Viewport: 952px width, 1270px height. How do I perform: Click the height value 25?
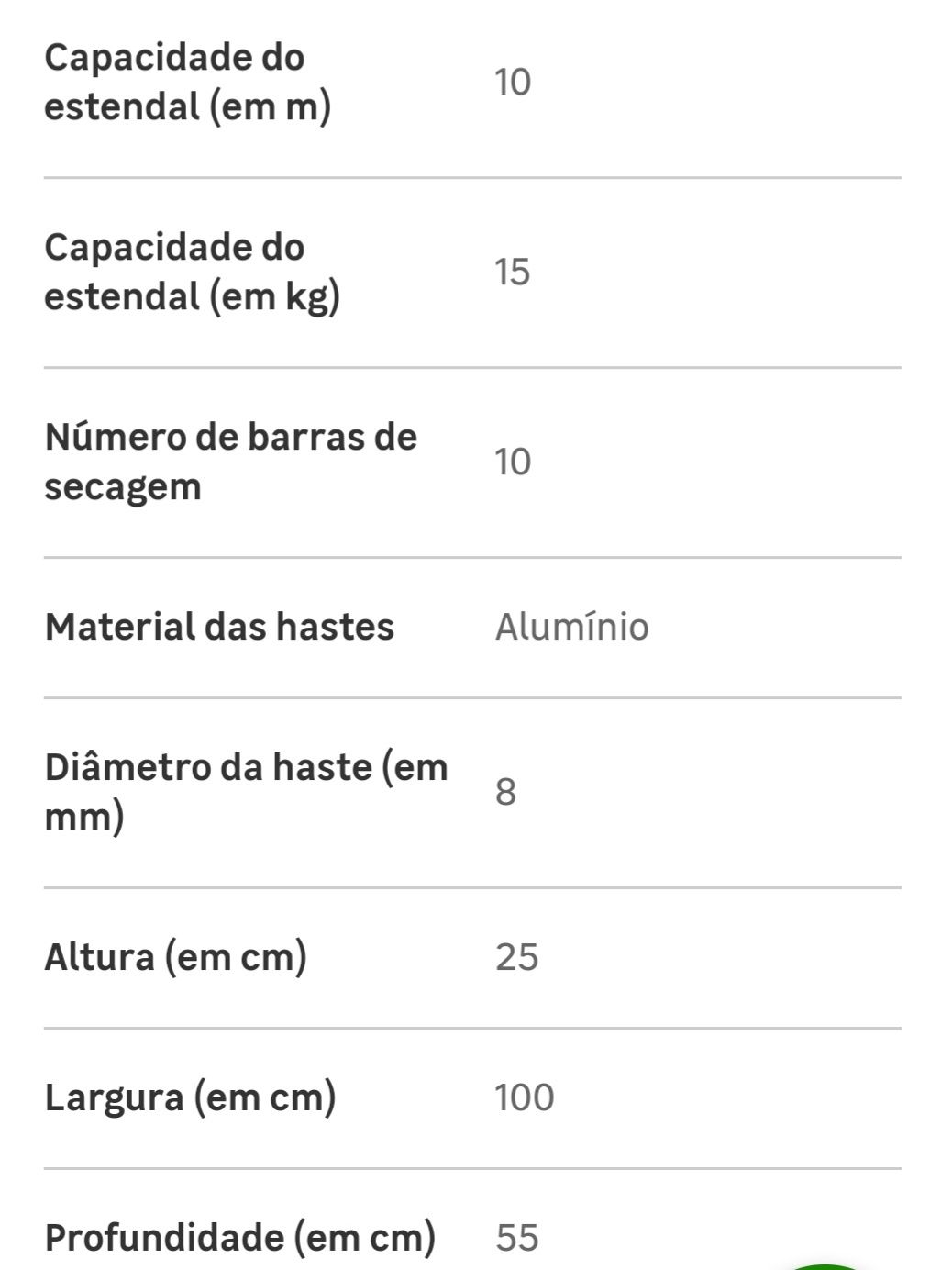click(x=516, y=958)
